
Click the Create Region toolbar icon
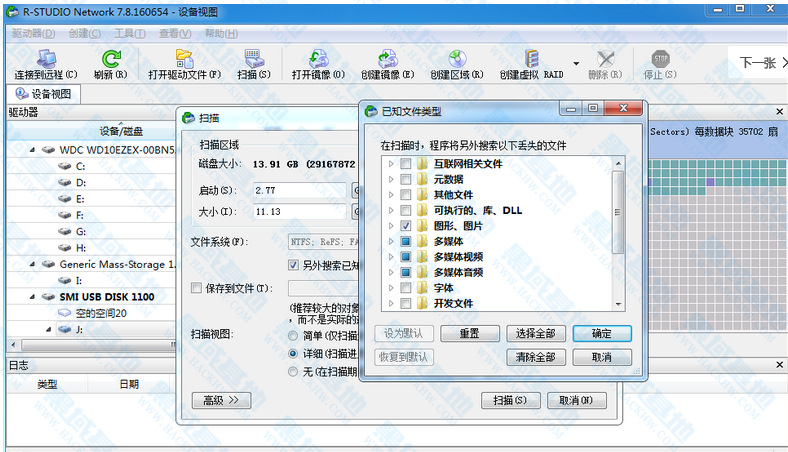pos(457,59)
